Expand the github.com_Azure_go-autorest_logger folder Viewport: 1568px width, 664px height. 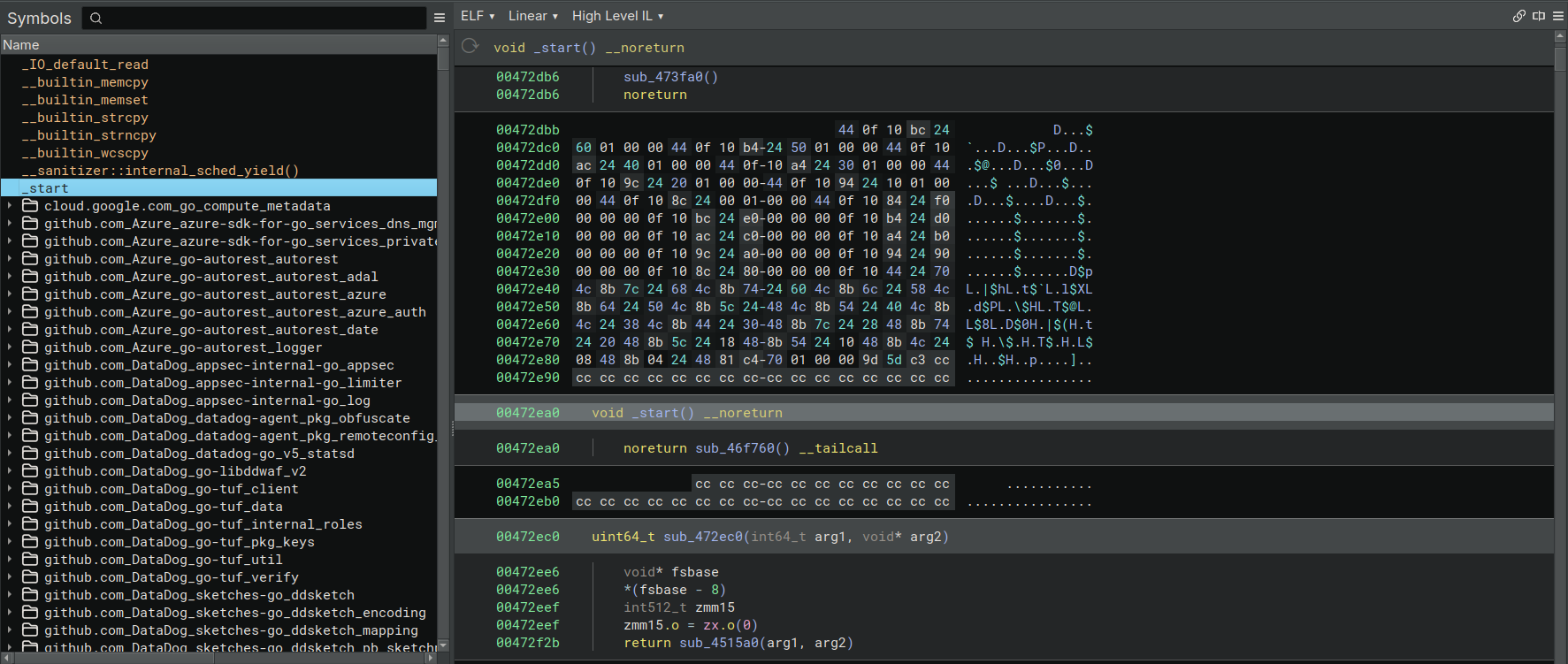pos(10,347)
